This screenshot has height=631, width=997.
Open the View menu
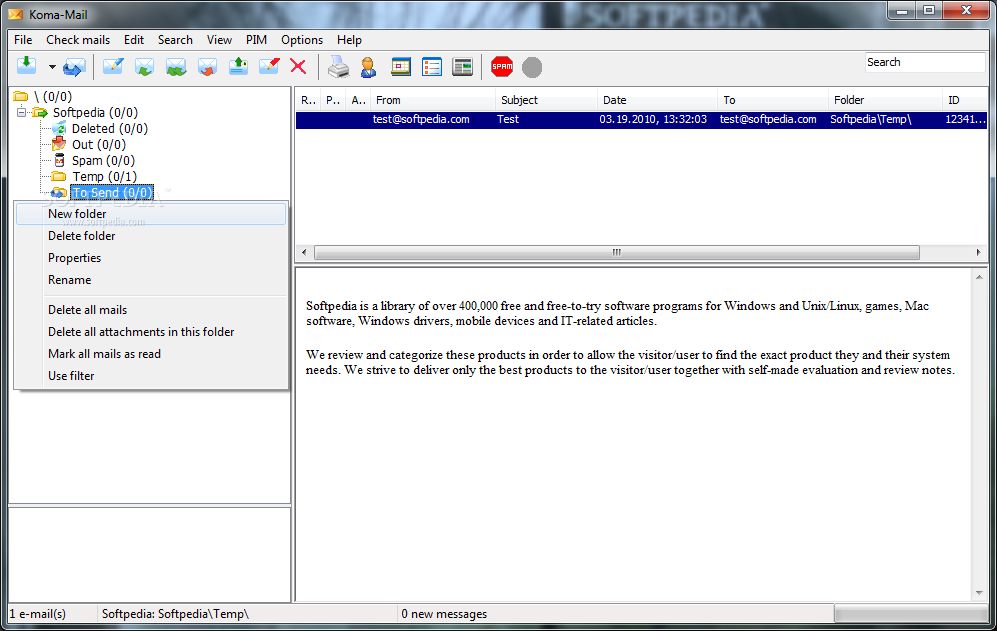click(x=219, y=39)
